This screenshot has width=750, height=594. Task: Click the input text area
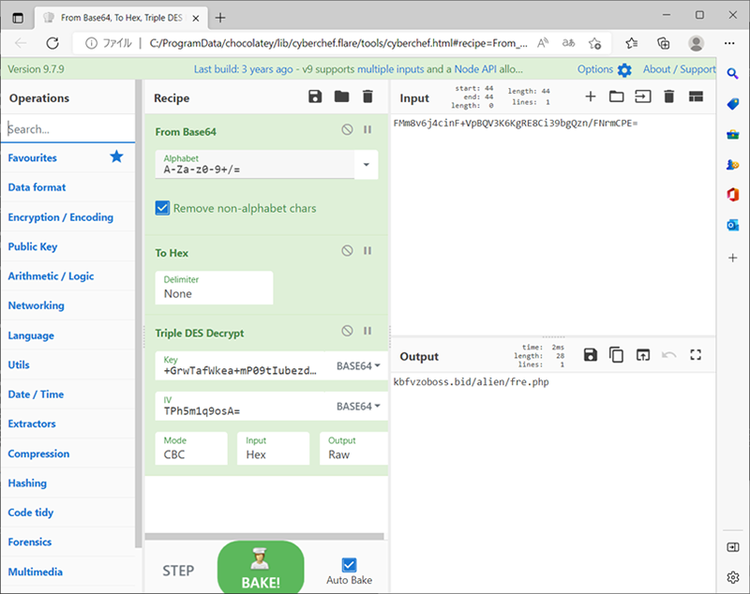(553, 225)
